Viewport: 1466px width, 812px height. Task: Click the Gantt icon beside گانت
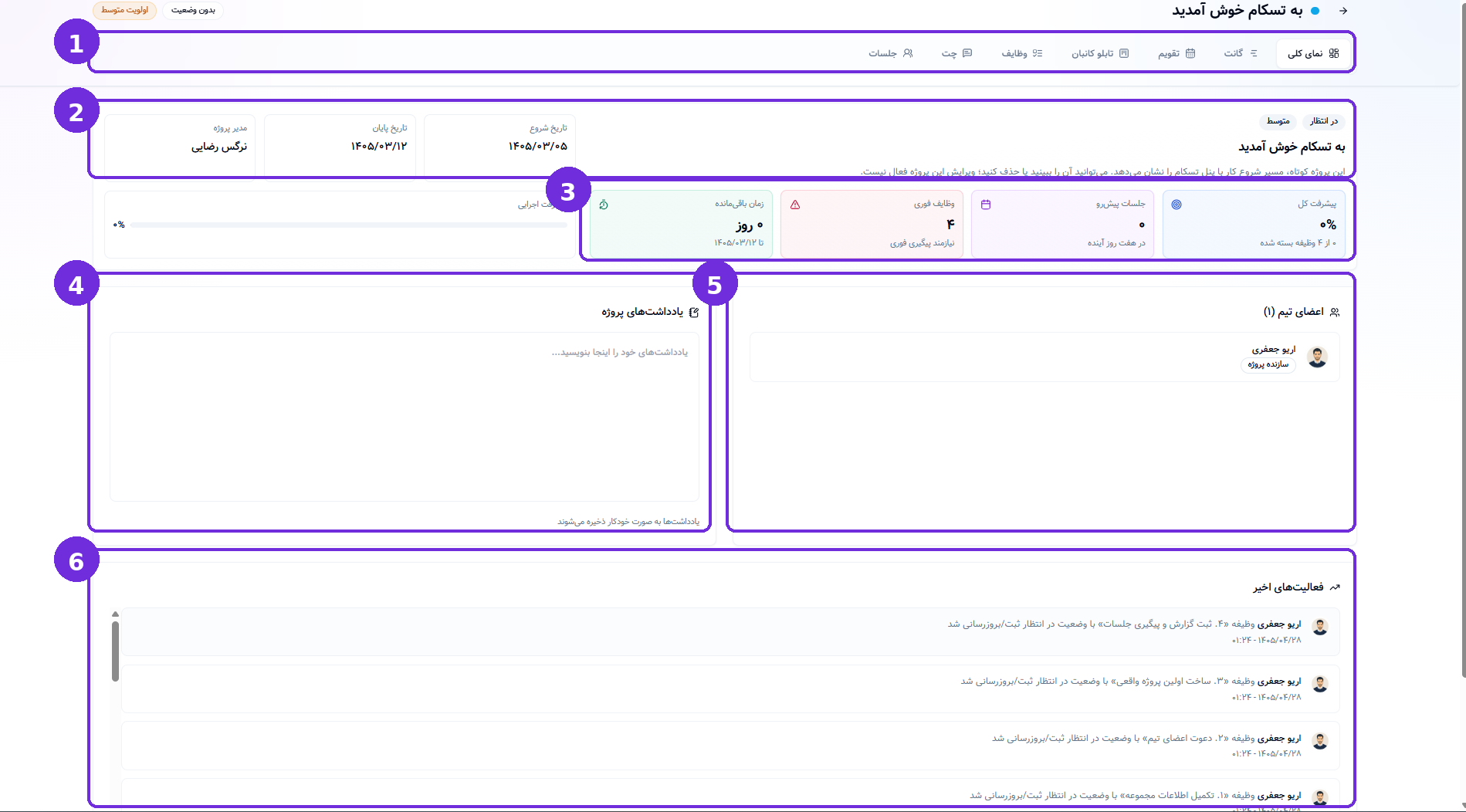tap(1254, 53)
